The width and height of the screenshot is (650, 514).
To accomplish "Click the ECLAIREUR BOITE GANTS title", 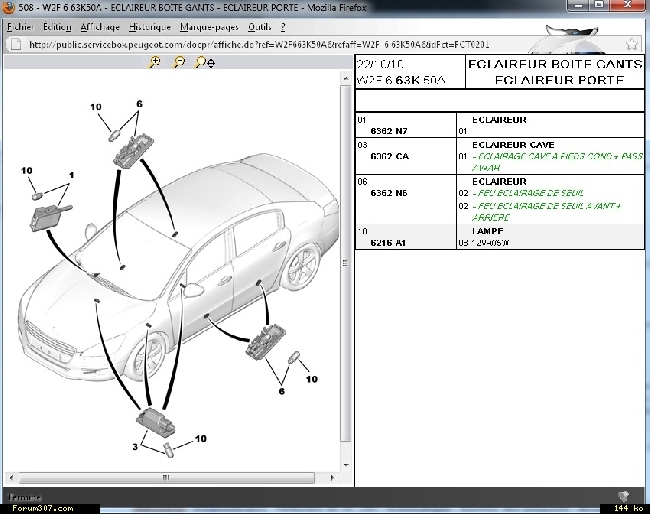I will (555, 64).
